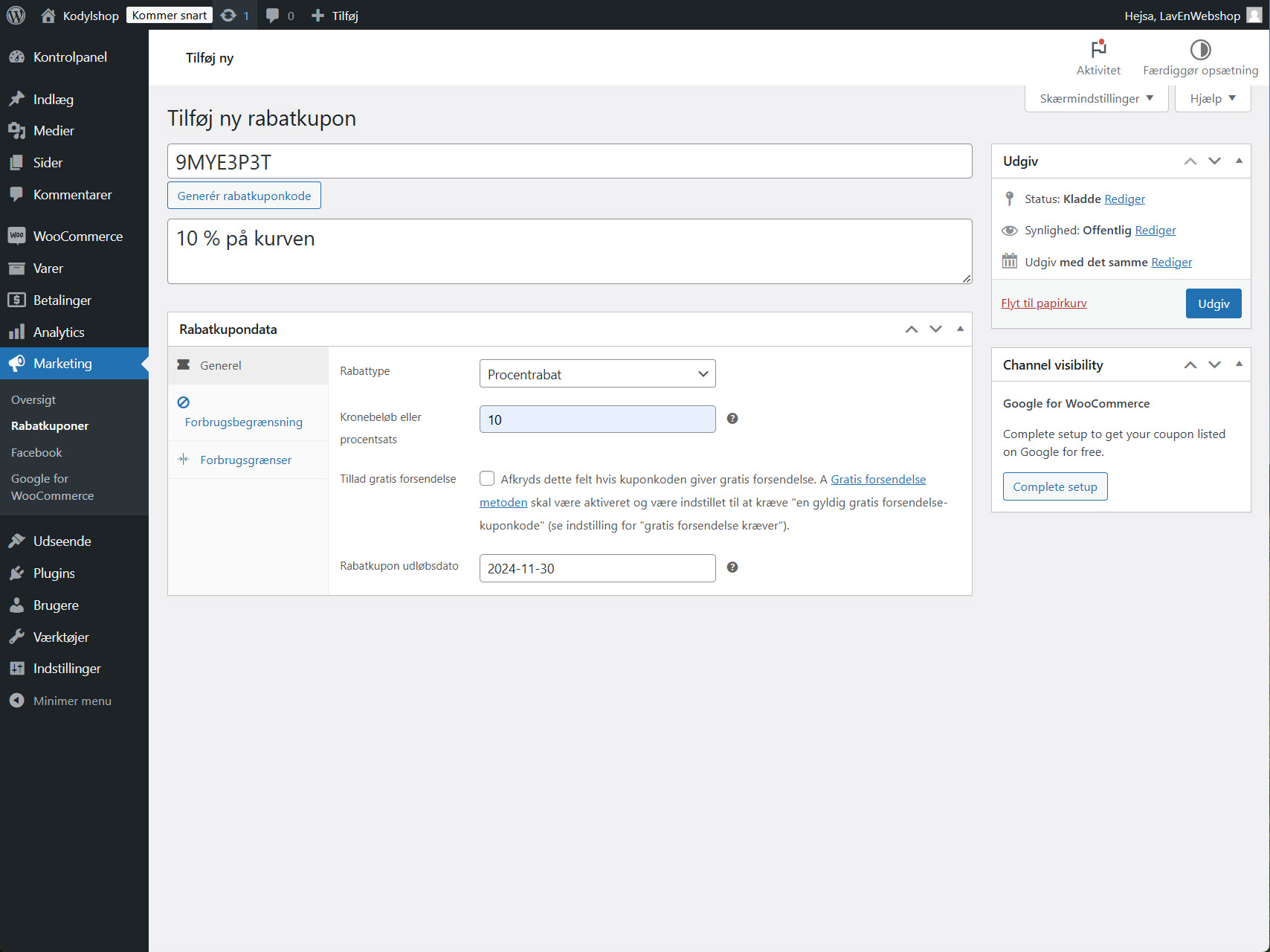Collapse the Udgiv panel with its triangle
The image size is (1270, 952).
tap(1239, 161)
